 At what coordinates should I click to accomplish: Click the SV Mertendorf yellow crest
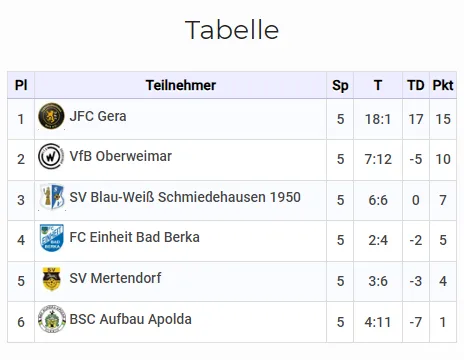(x=52, y=279)
